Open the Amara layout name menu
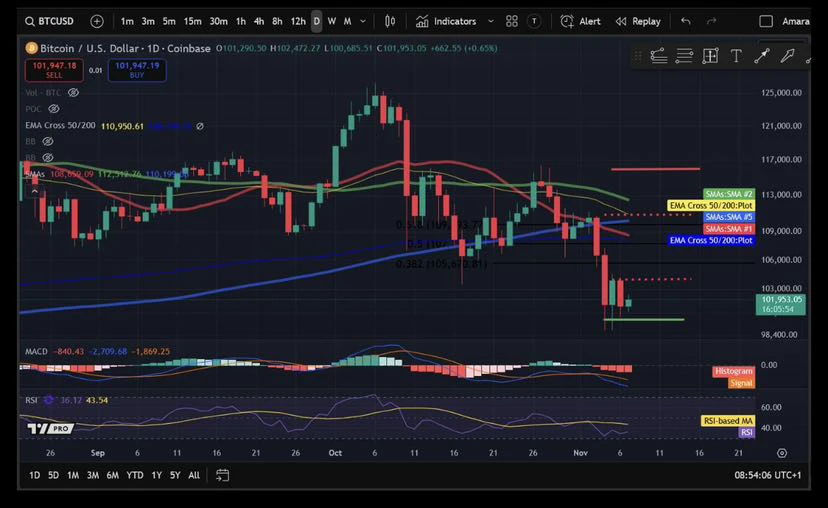The height and width of the screenshot is (508, 828). (795, 21)
